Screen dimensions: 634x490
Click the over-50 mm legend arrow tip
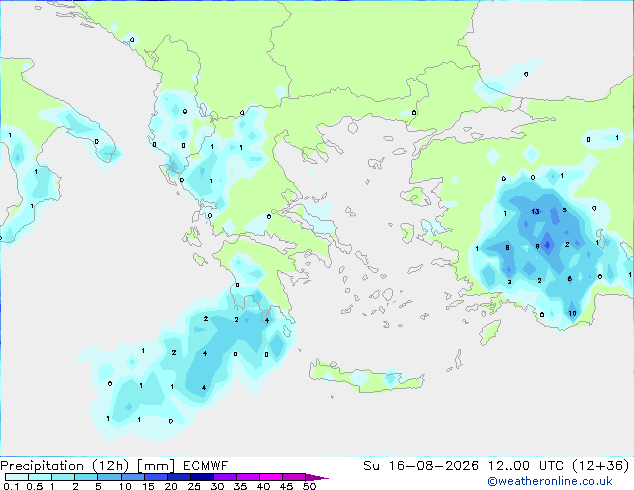coord(317,478)
